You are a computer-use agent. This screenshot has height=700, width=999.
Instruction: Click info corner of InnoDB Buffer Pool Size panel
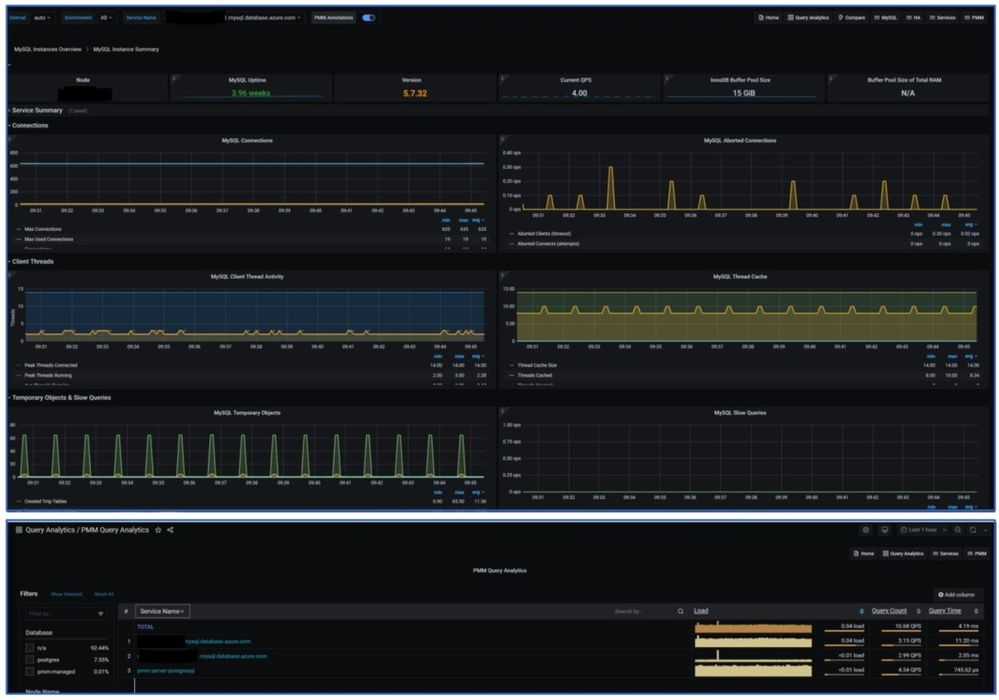(x=667, y=78)
